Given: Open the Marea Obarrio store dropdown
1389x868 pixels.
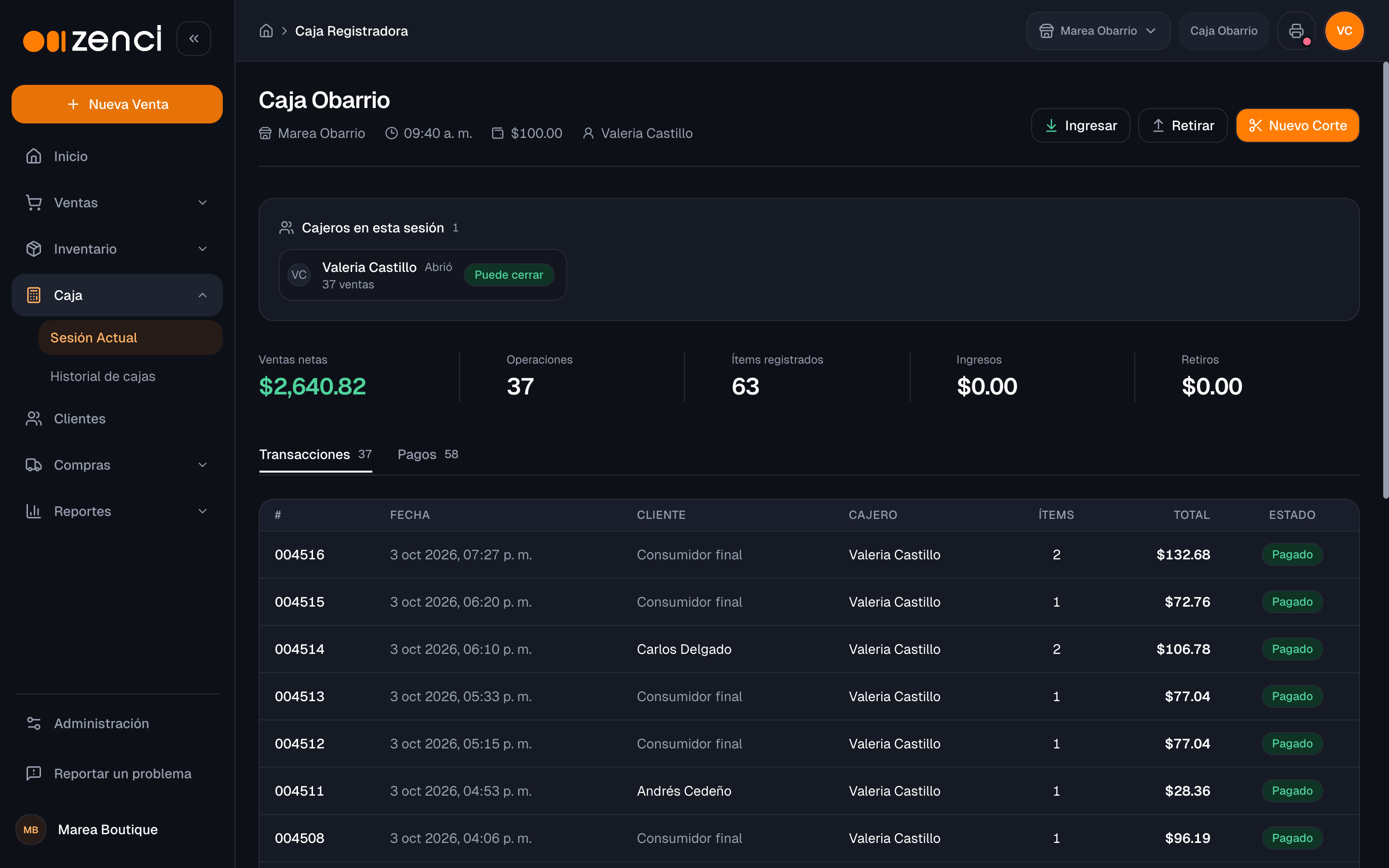Looking at the screenshot, I should coord(1098,30).
